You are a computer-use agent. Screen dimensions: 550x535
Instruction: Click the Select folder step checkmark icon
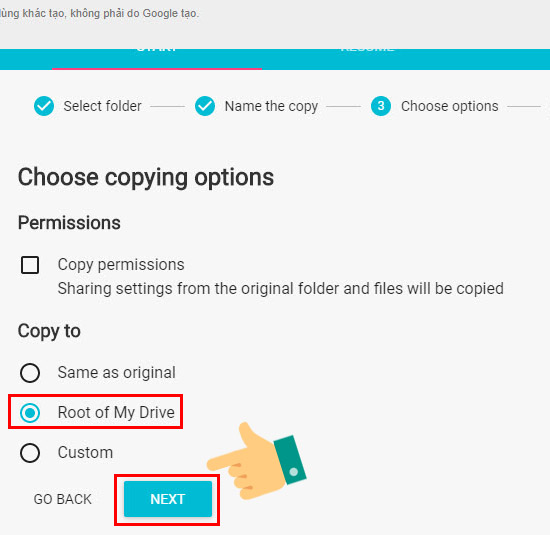(x=44, y=106)
